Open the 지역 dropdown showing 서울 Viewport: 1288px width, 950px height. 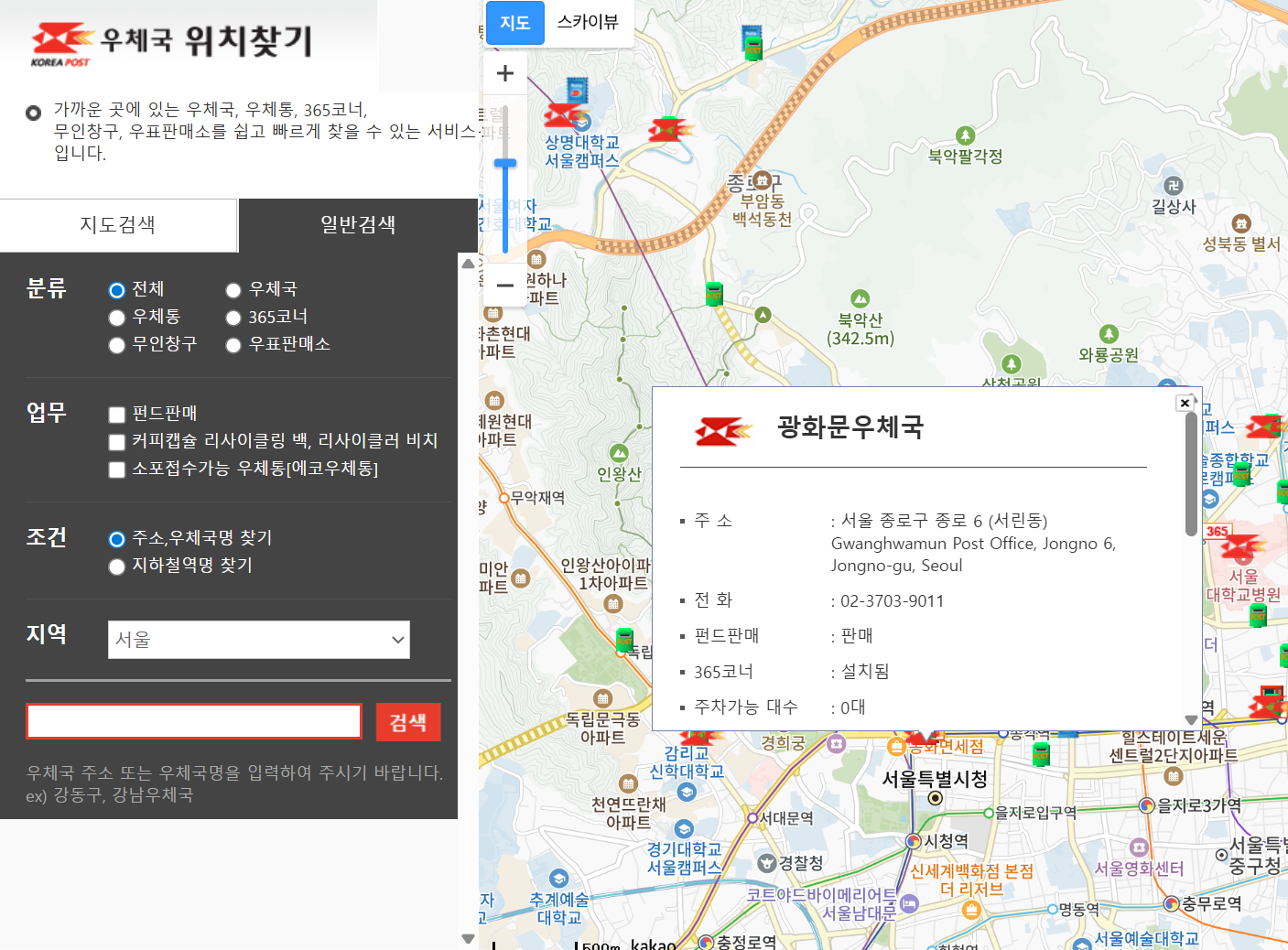(259, 640)
